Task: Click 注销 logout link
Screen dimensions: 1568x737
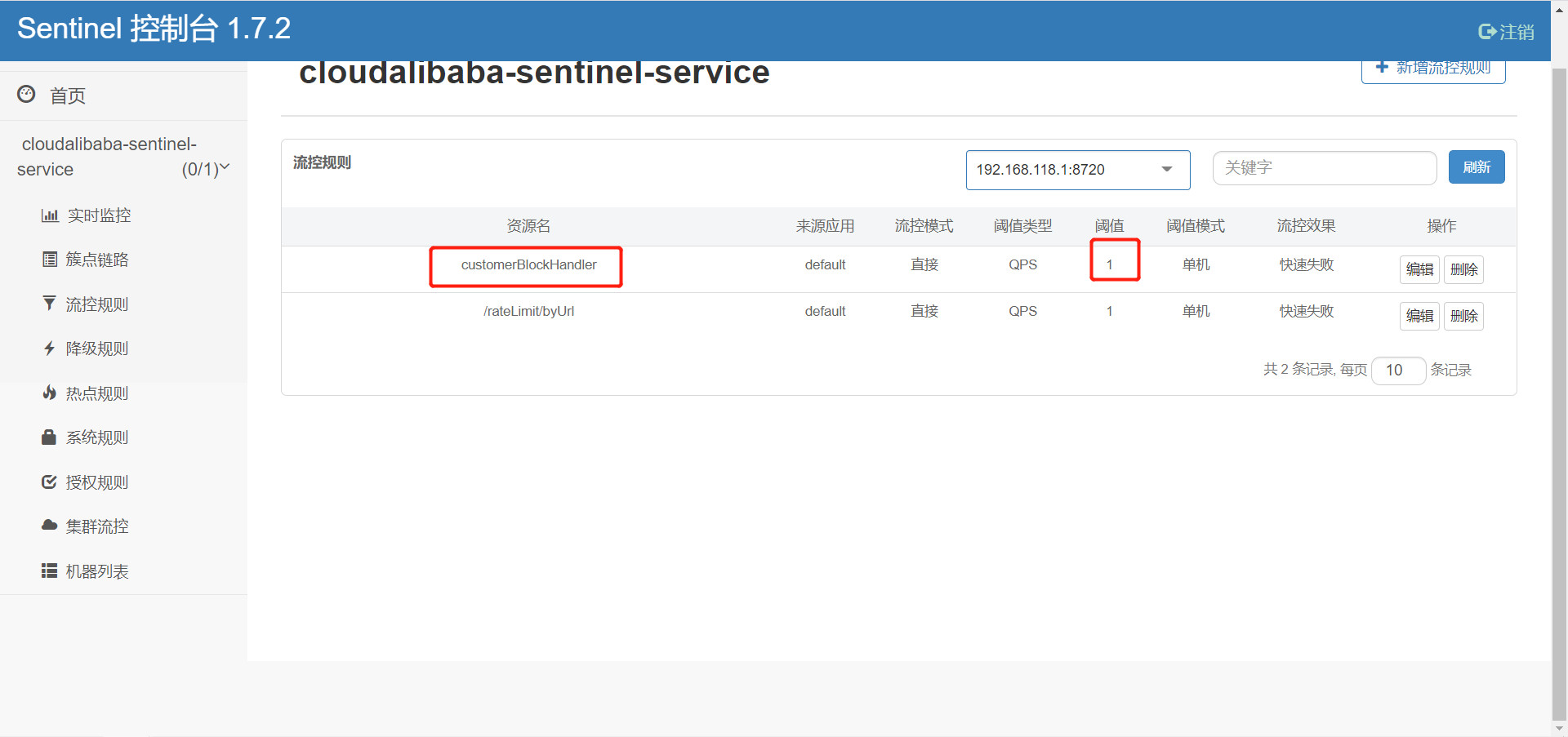Action: click(x=1506, y=32)
